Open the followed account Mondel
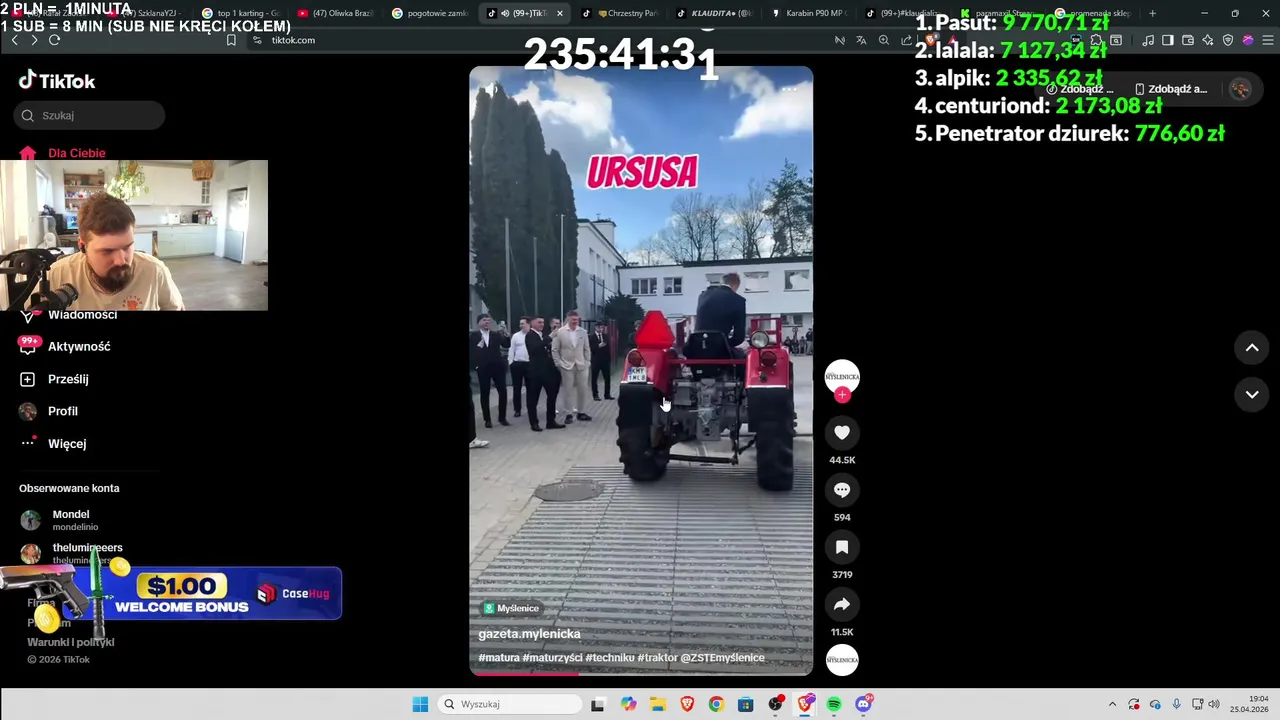The image size is (1280, 720). point(70,520)
